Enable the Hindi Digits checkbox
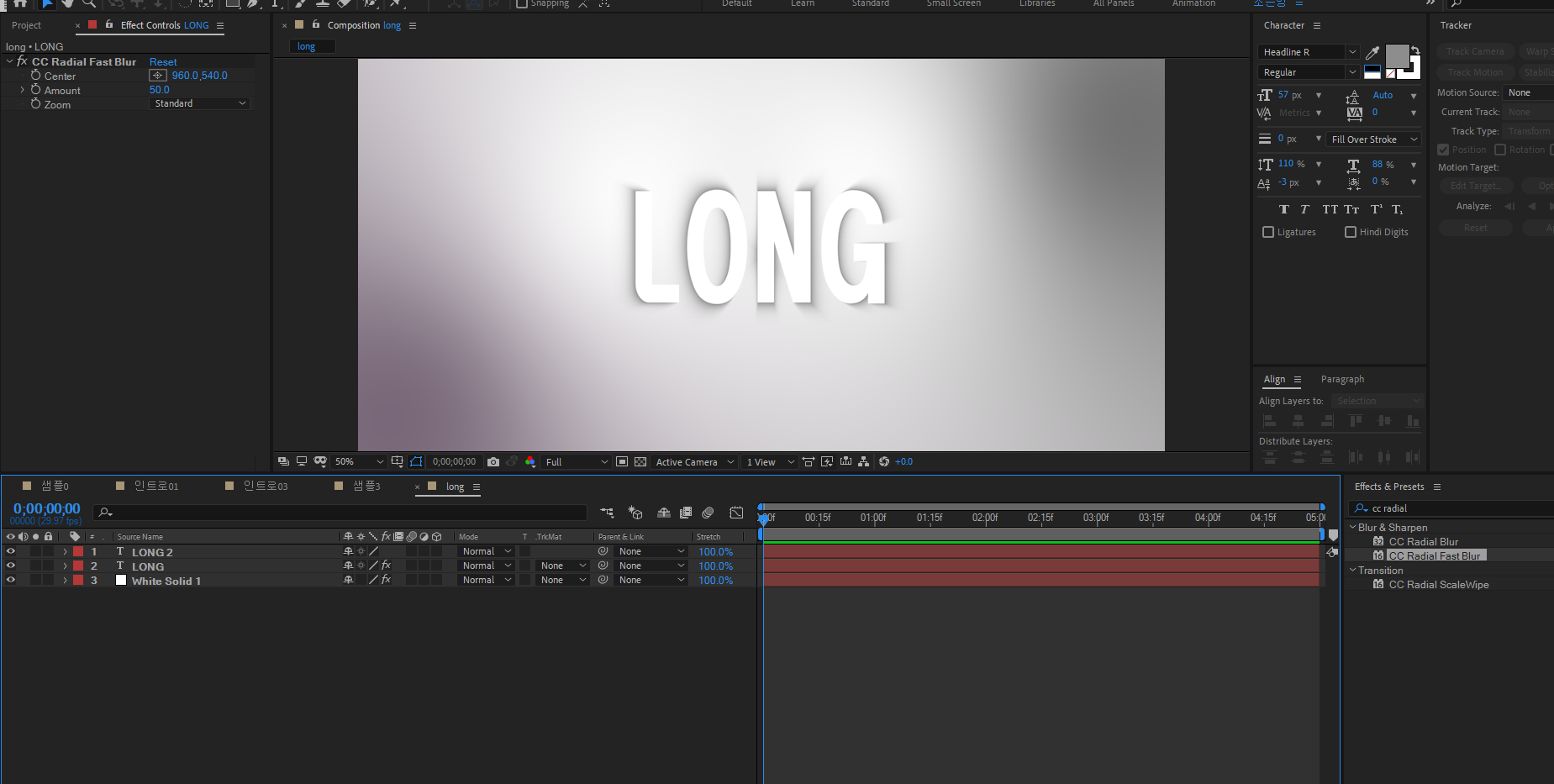Image resolution: width=1554 pixels, height=784 pixels. point(1351,232)
